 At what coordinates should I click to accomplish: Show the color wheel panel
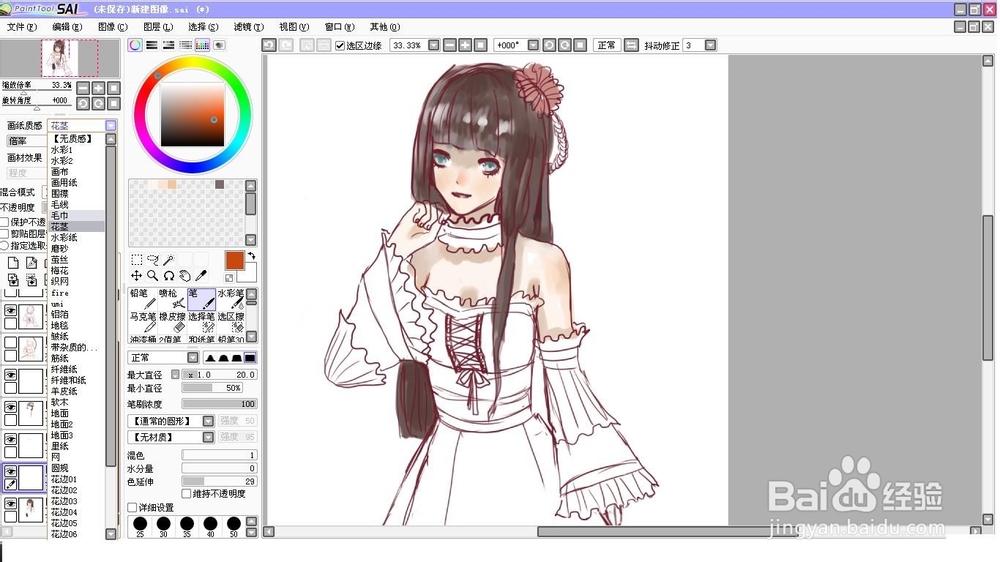point(135,45)
